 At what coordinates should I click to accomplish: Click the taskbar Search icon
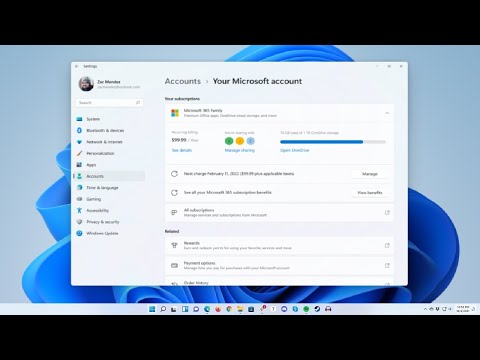point(163,309)
